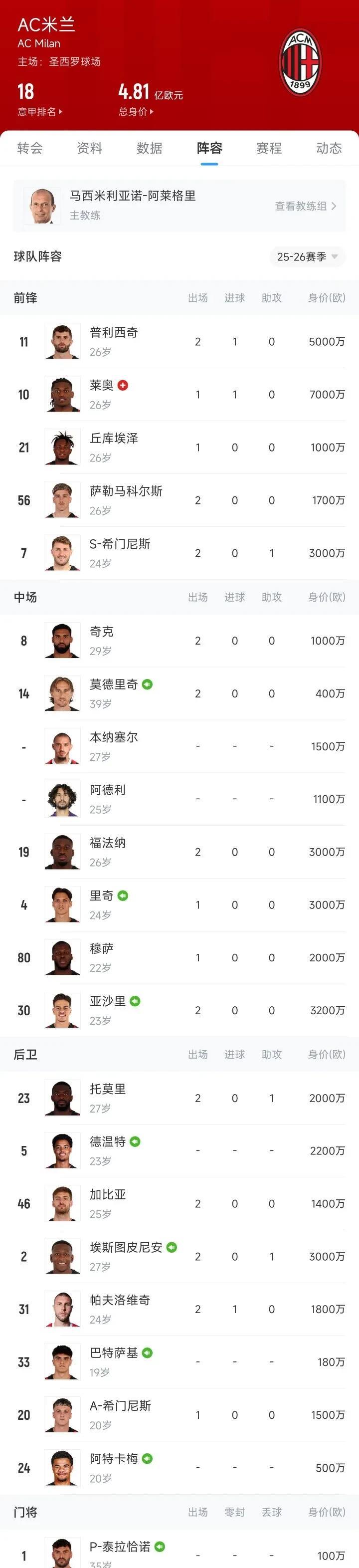The width and height of the screenshot is (359, 1568).
Task: Tap green badge beside 埃斯图皮尼安
Action: pos(172,1247)
